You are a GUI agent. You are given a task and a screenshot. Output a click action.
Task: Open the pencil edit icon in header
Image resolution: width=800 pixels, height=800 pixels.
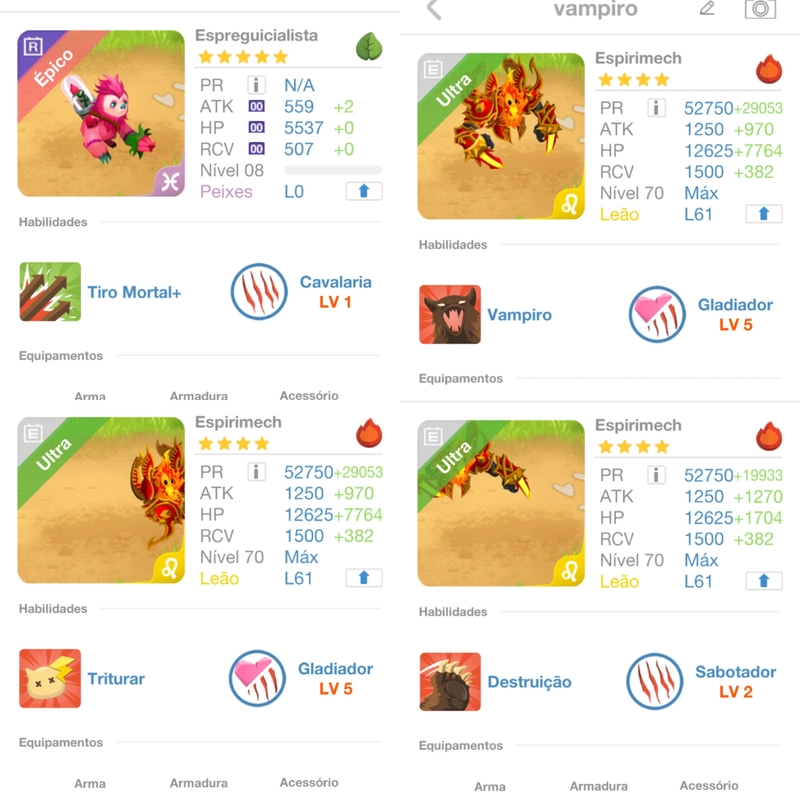coord(707,9)
